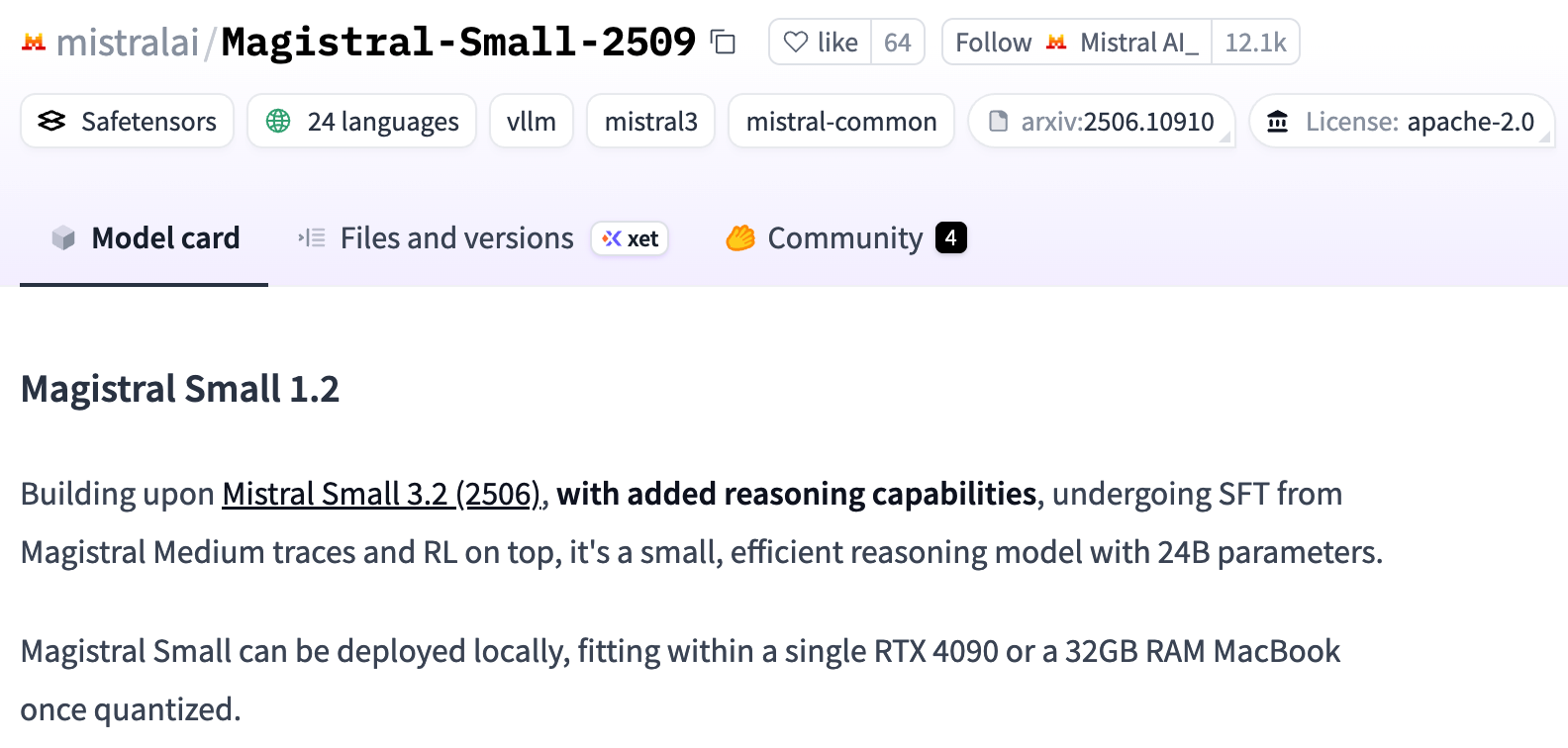This screenshot has height=748, width=1568.
Task: Click the Safetensors library icon
Action: [x=51, y=121]
